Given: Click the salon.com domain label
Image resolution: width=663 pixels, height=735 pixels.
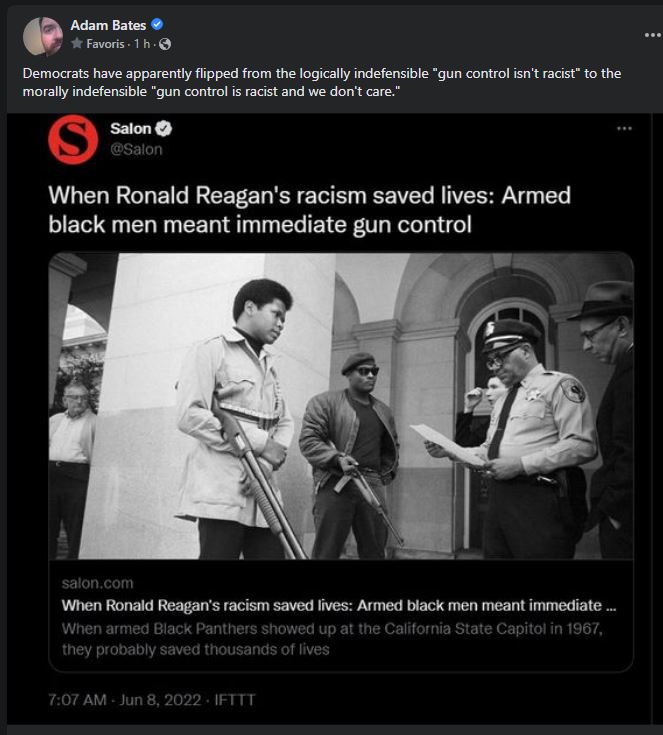Looking at the screenshot, I should click(98, 583).
